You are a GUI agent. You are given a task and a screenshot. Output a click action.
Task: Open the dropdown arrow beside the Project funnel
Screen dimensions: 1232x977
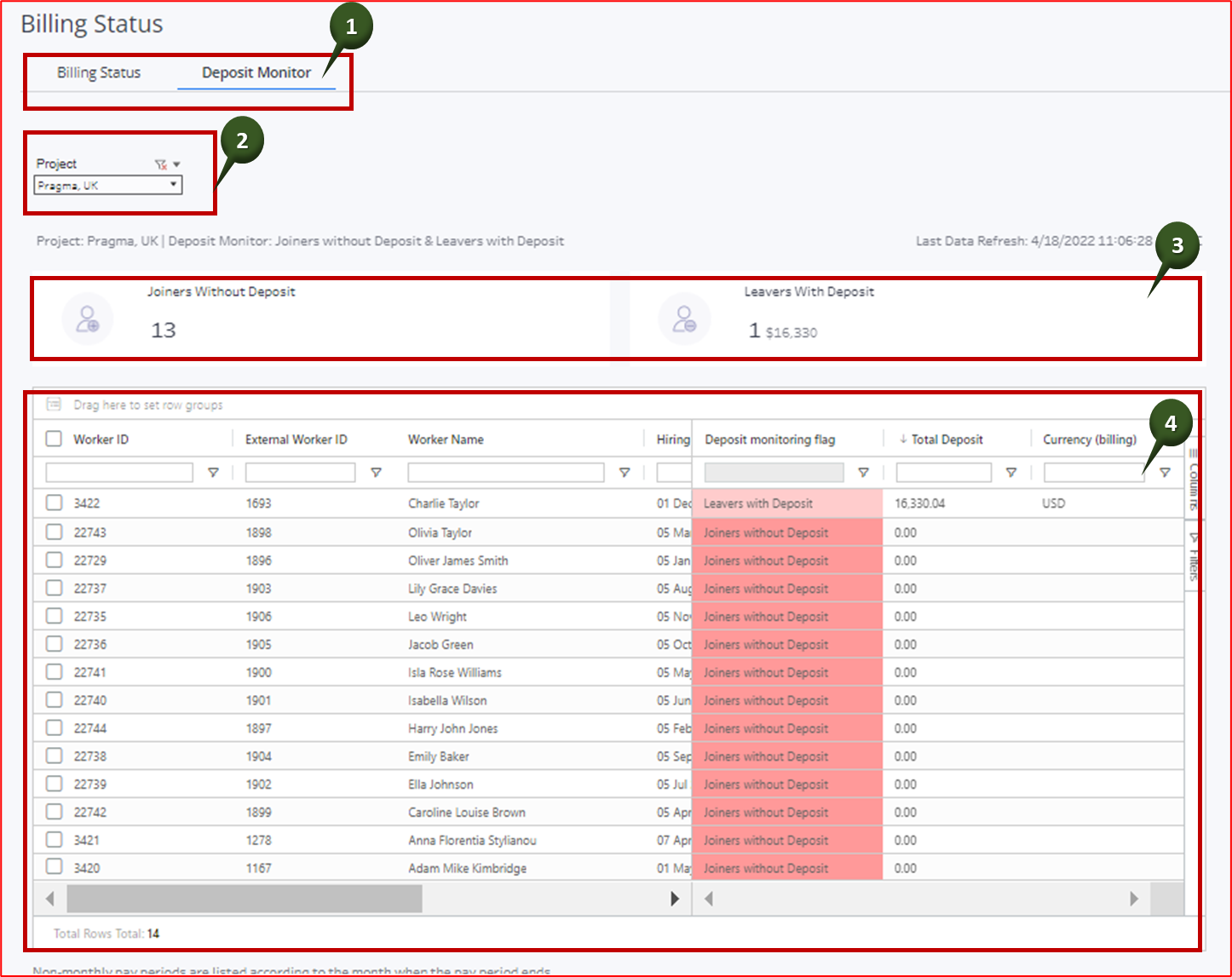176,164
